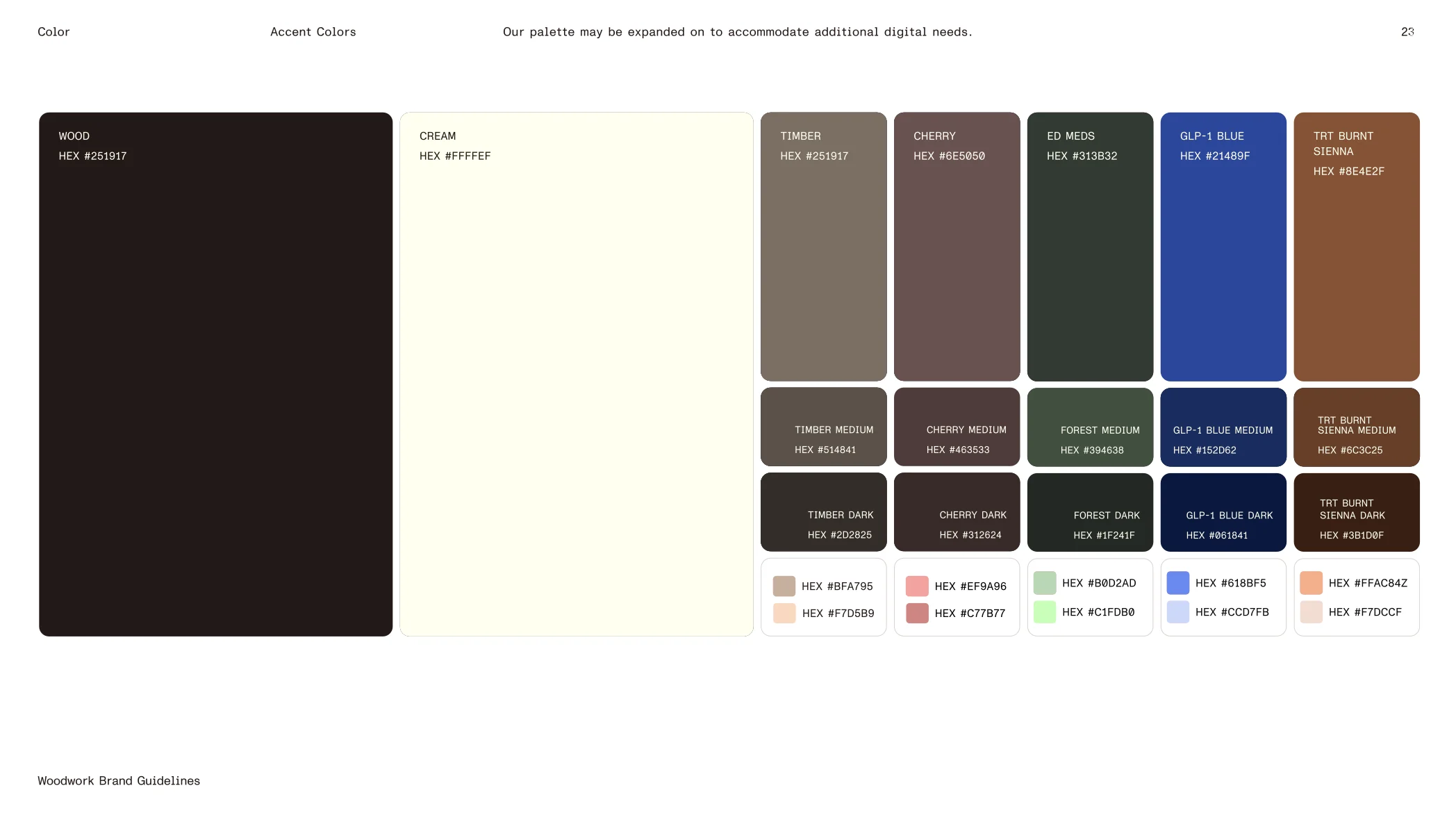Click the TIMBER swatch card
1456x813 pixels.
point(823,247)
